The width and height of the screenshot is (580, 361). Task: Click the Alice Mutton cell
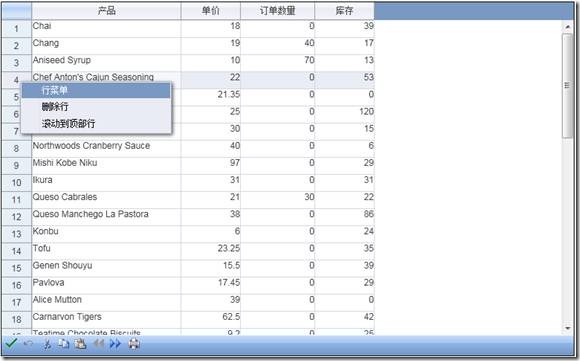point(107,302)
